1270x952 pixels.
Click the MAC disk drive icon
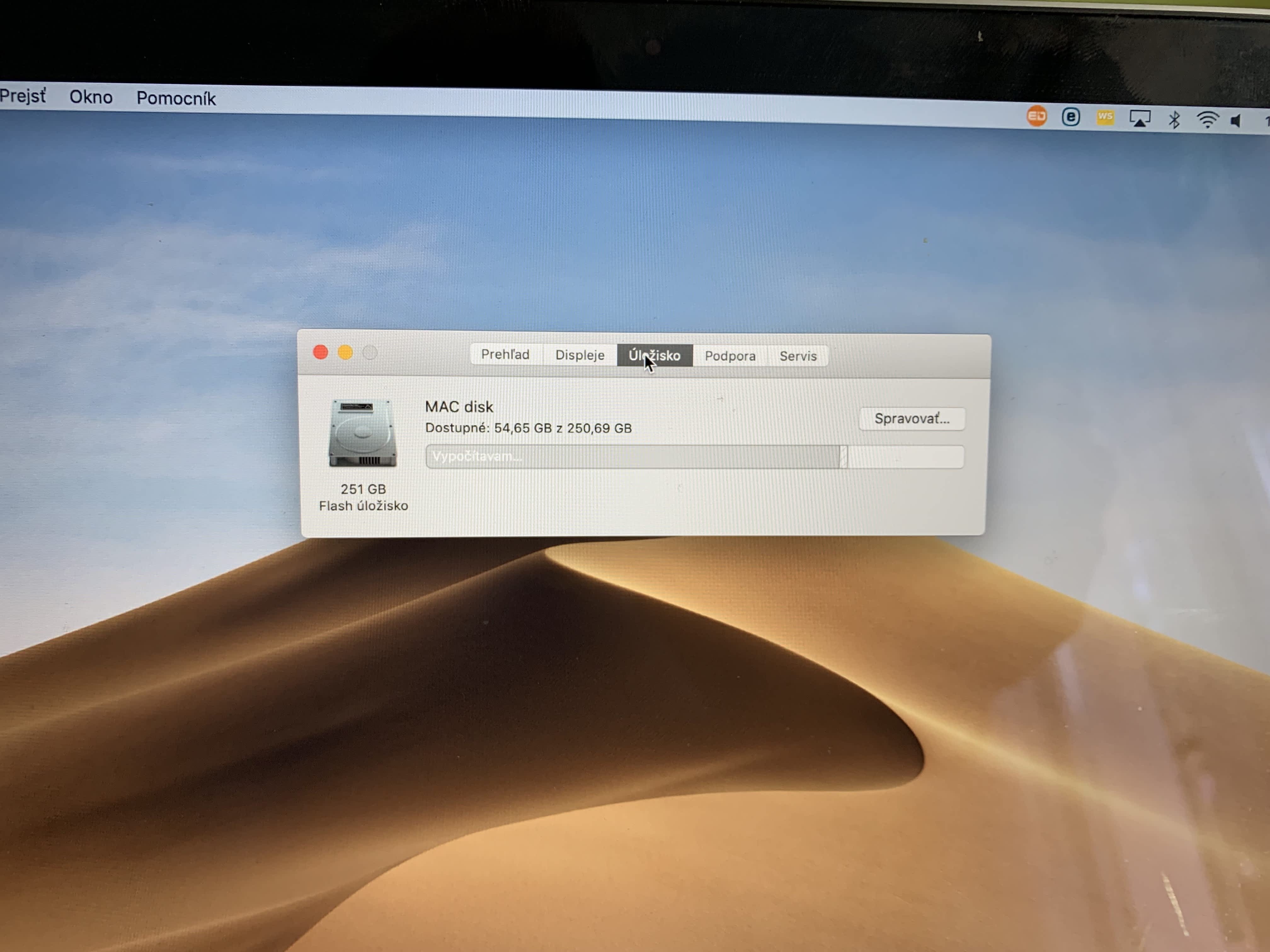click(x=362, y=434)
